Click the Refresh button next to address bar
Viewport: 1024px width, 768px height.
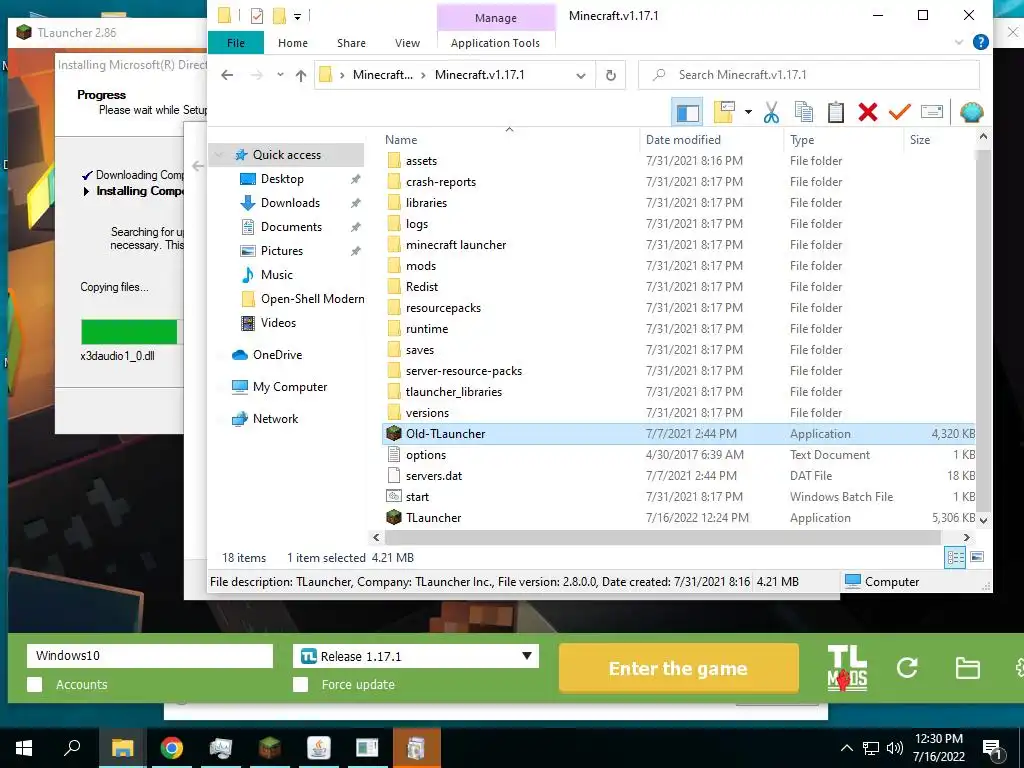point(611,75)
